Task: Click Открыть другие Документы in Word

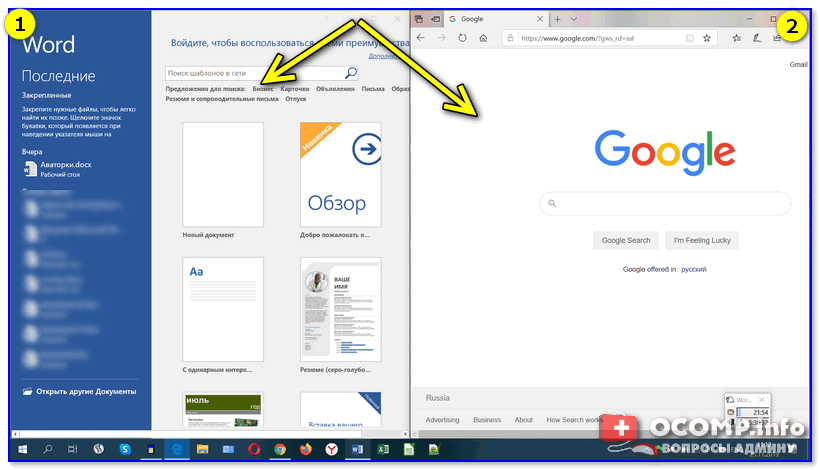Action: (x=79, y=392)
